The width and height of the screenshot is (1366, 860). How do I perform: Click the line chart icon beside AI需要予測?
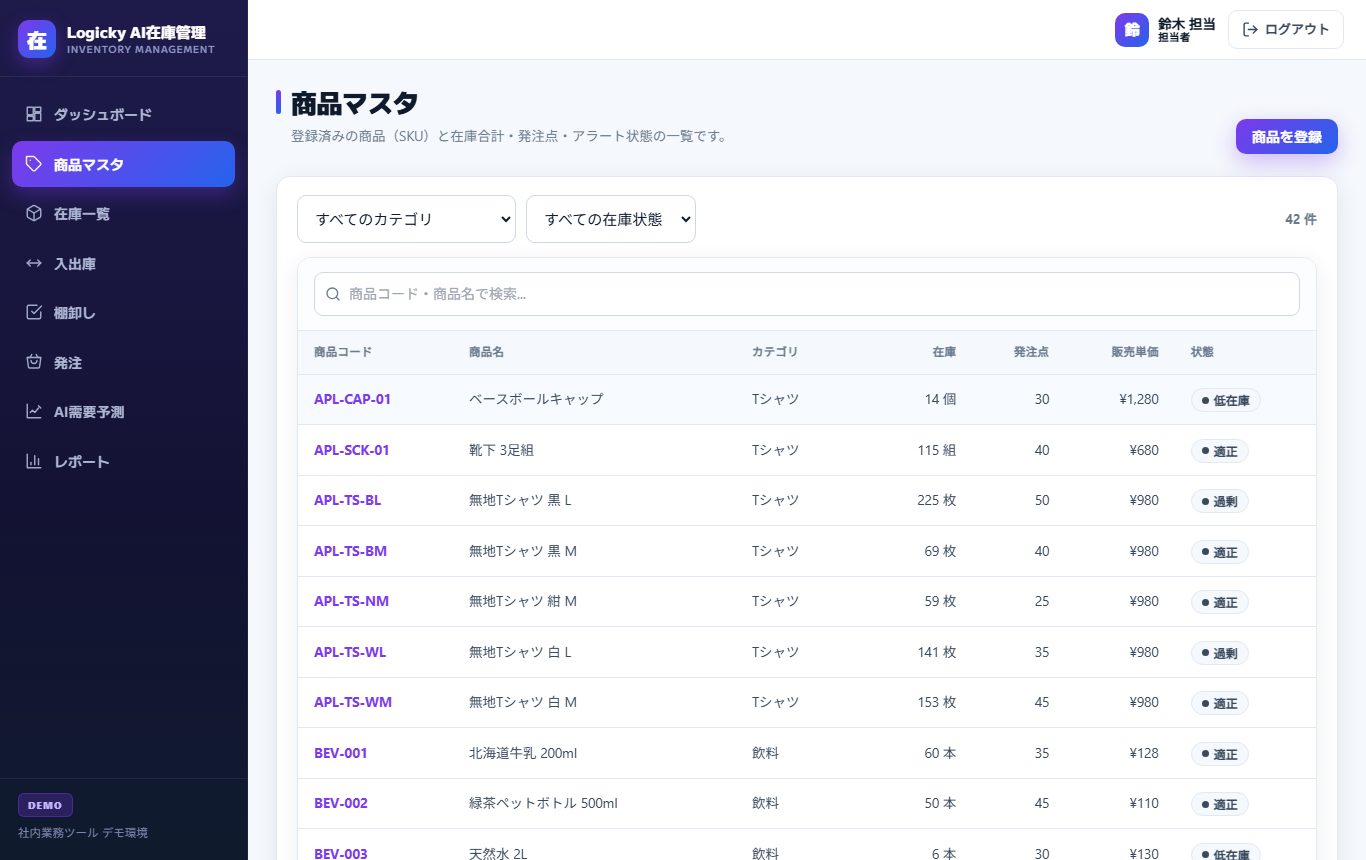tap(34, 411)
